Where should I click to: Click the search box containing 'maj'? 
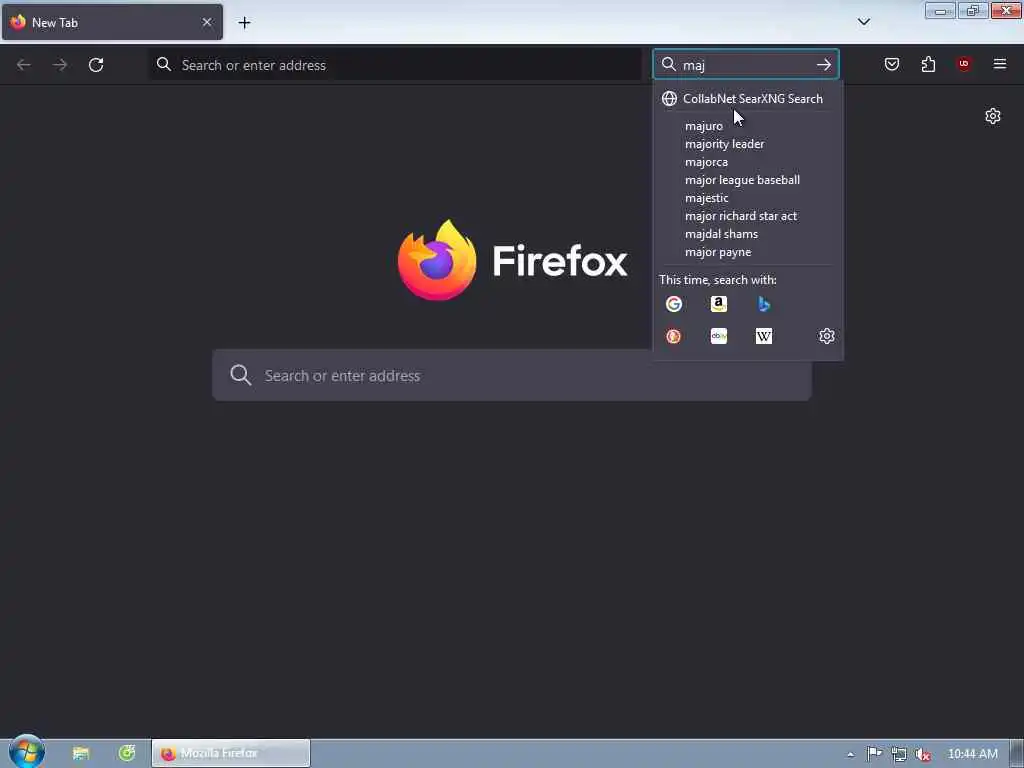click(x=744, y=65)
